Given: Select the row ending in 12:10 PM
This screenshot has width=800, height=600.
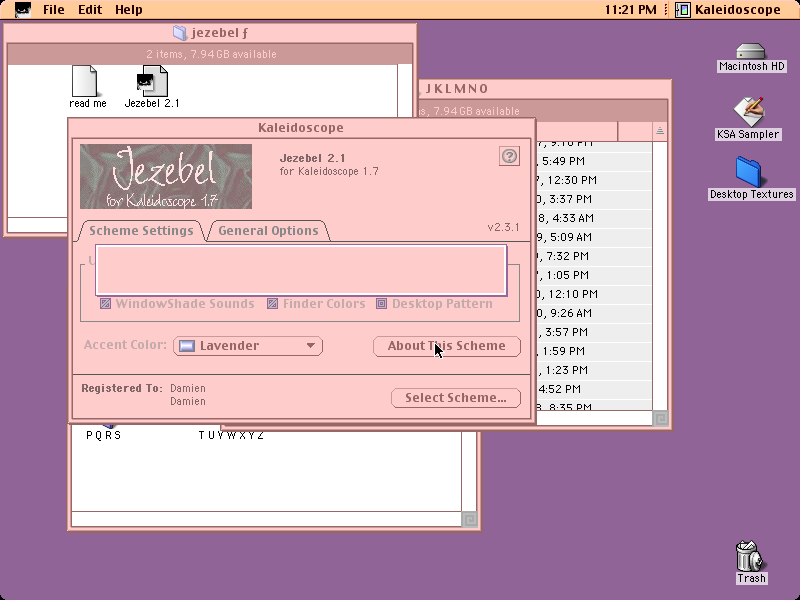Looking at the screenshot, I should point(593,294).
